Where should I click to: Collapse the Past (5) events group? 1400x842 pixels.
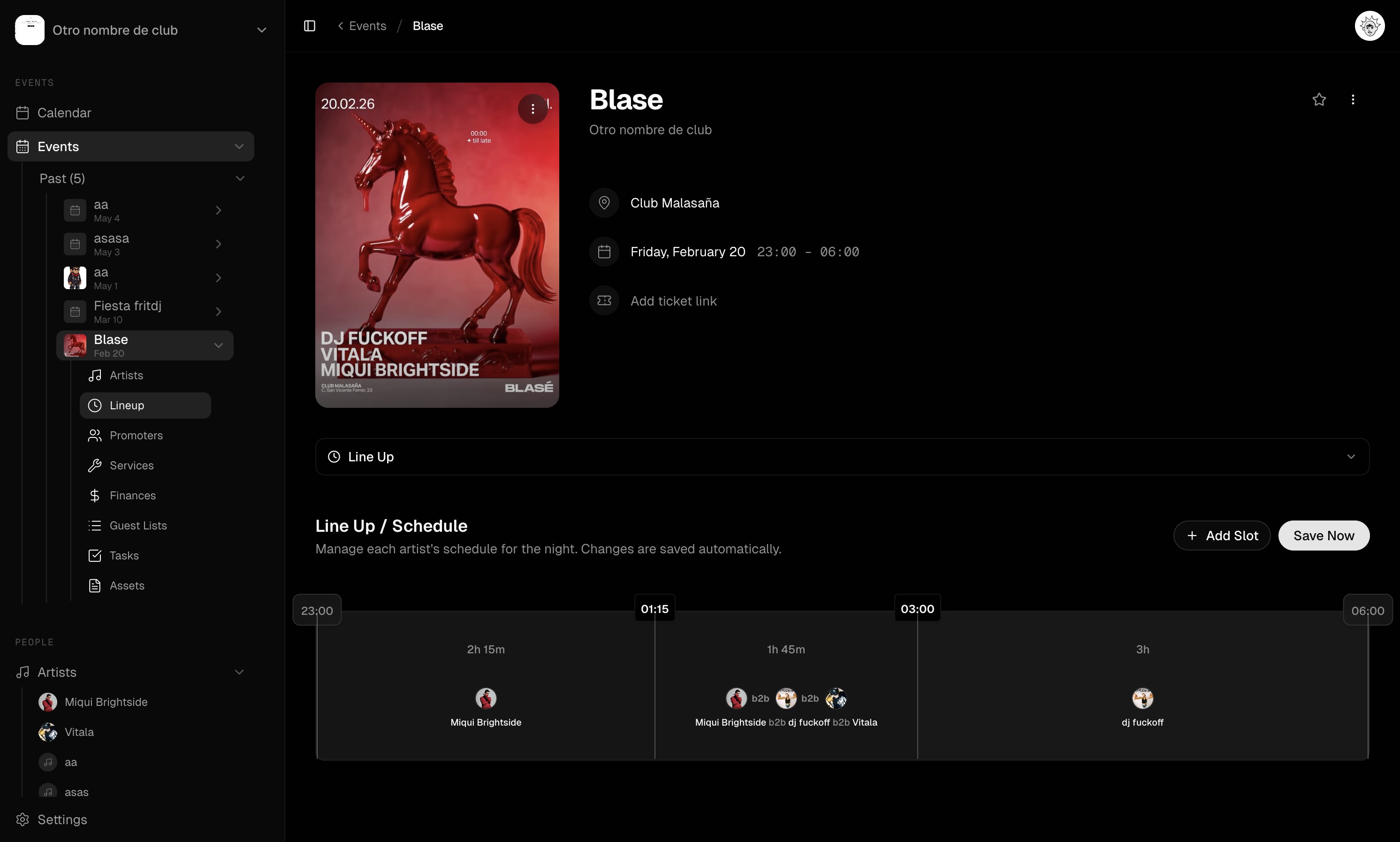point(240,179)
